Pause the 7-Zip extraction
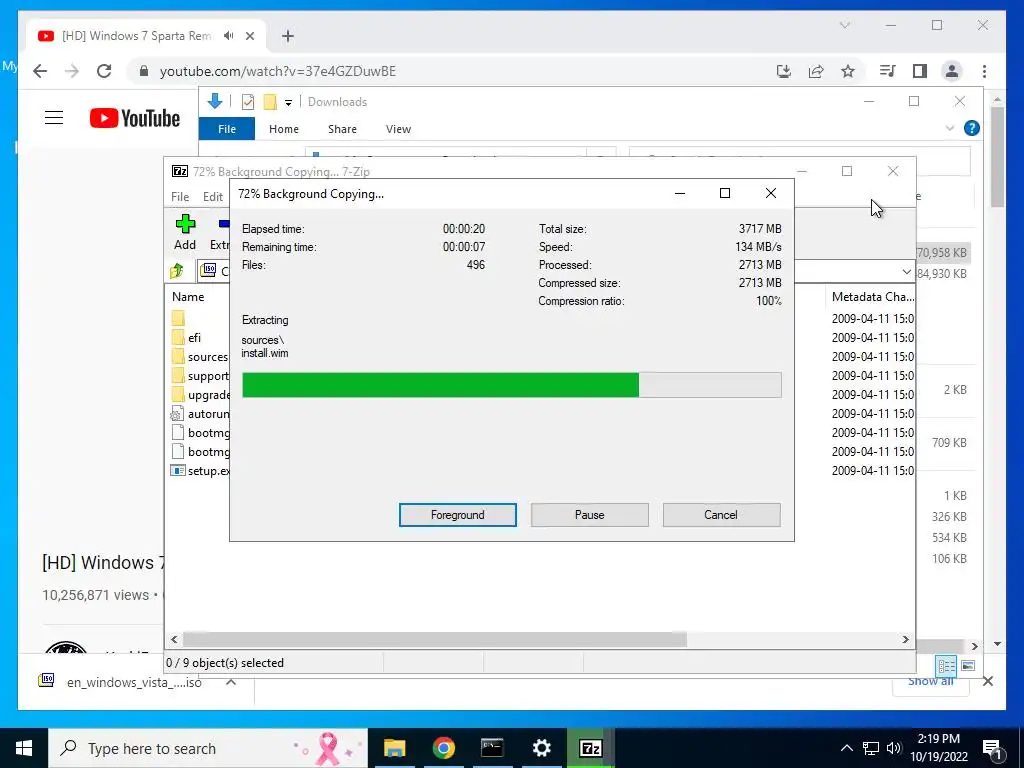Screen dimensions: 1024x768 [589, 515]
